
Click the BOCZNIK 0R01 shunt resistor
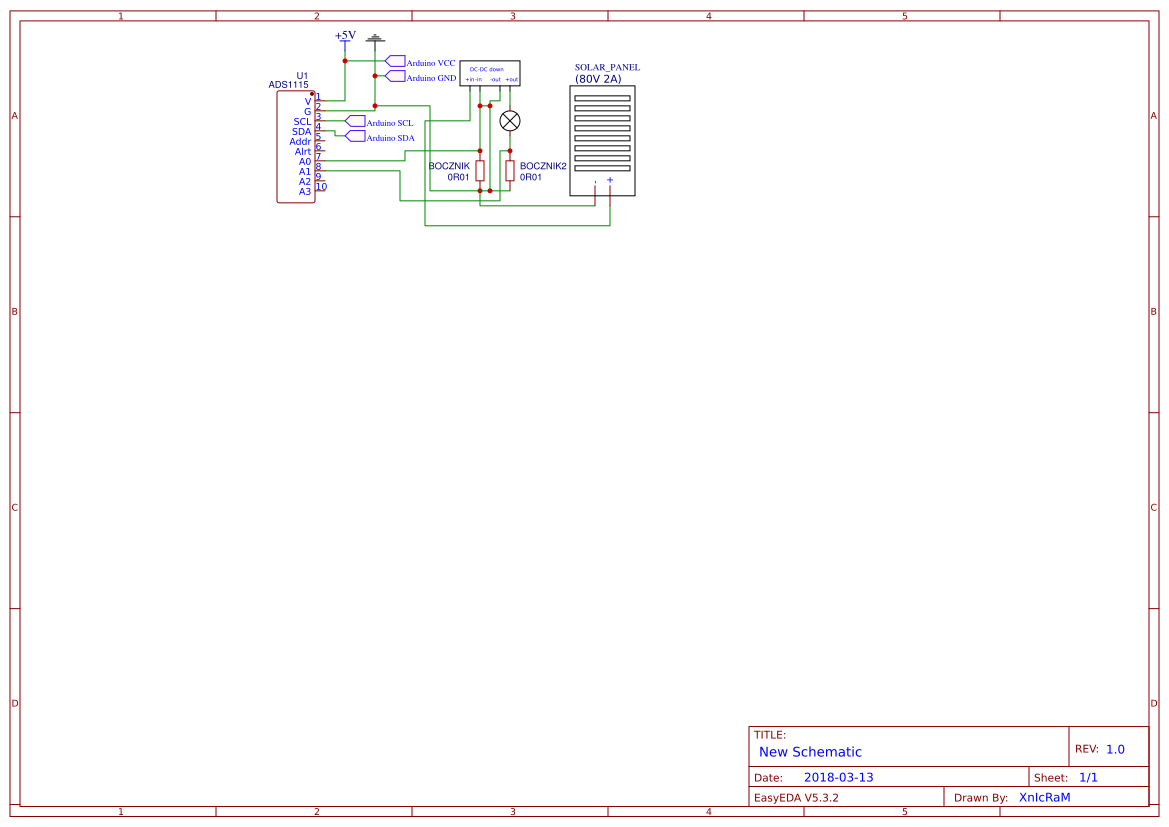(x=480, y=170)
